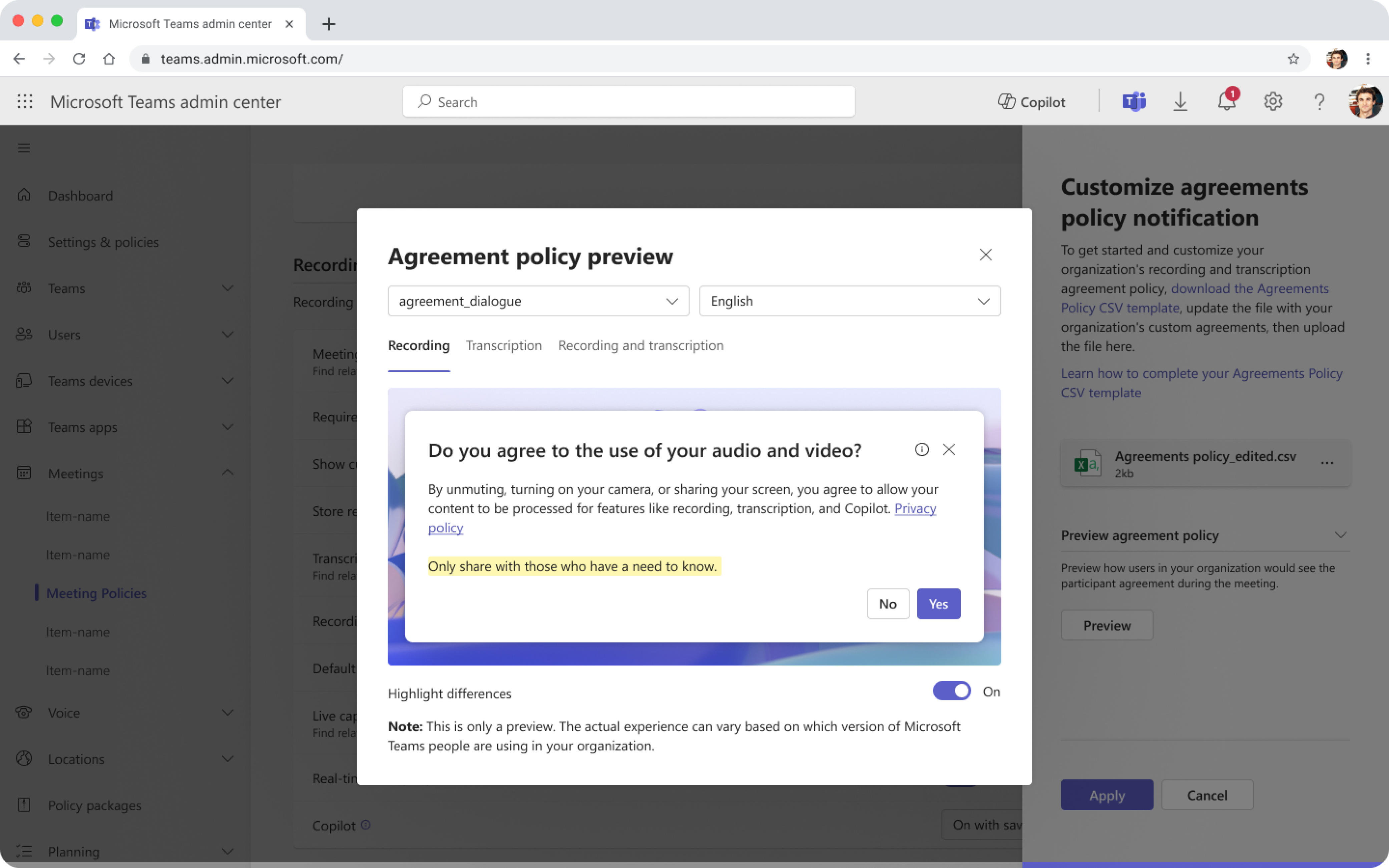Expand the Locations sidebar section
The width and height of the screenshot is (1389, 868).
(x=228, y=759)
